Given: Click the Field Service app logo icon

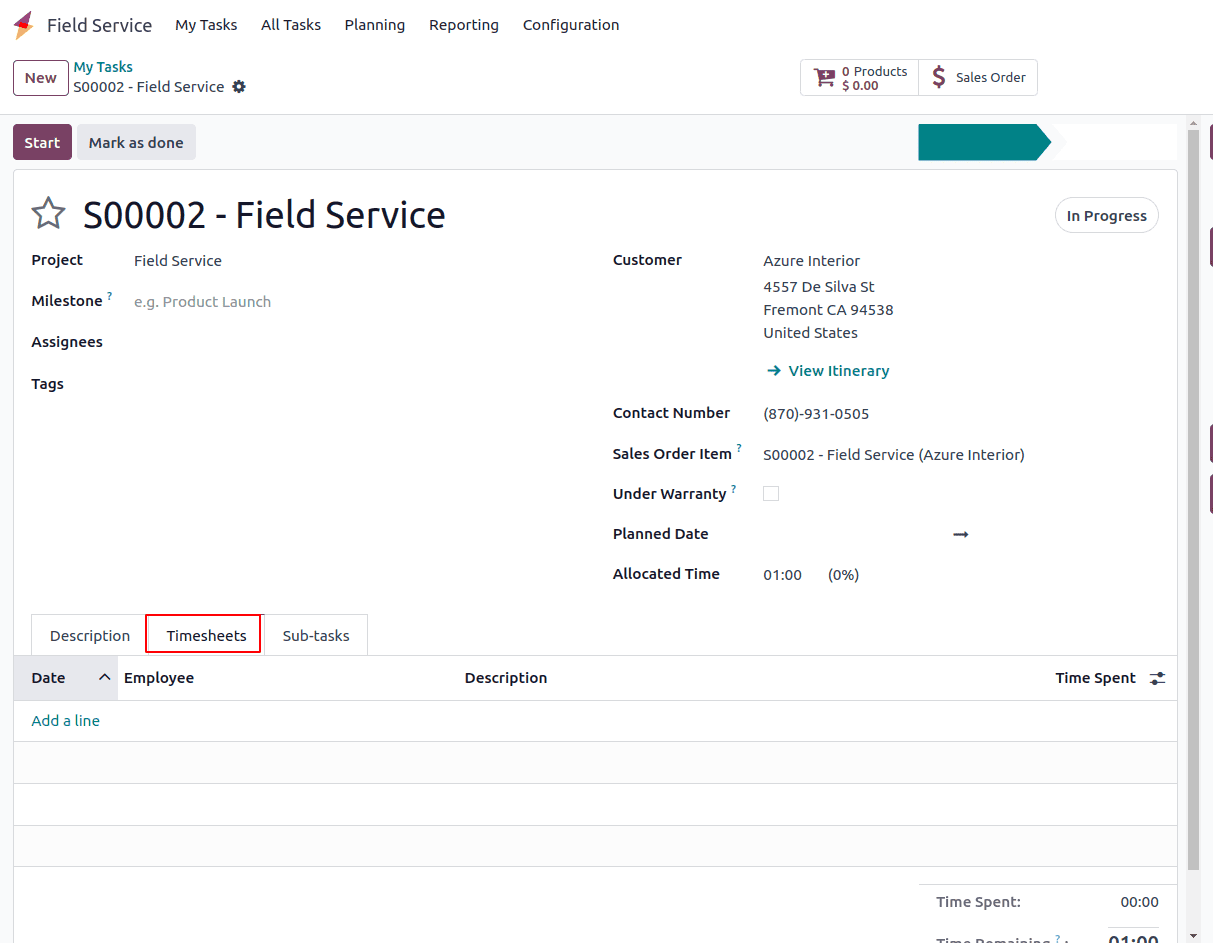Looking at the screenshot, I should click(24, 26).
